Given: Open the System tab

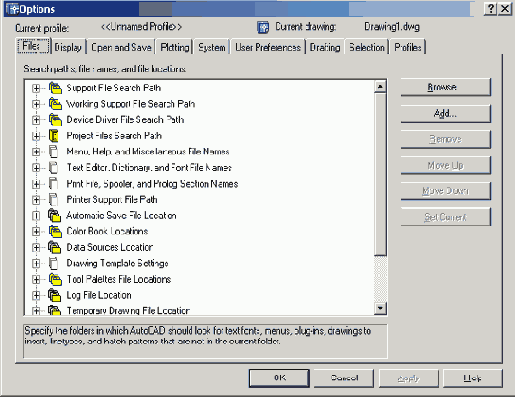Looking at the screenshot, I should [x=212, y=47].
